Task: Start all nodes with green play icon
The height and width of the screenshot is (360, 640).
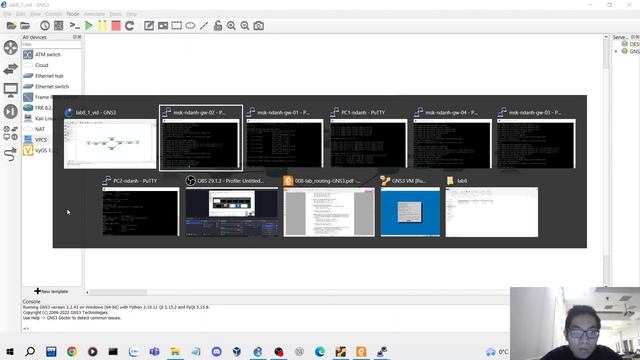Action: pyautogui.click(x=89, y=26)
